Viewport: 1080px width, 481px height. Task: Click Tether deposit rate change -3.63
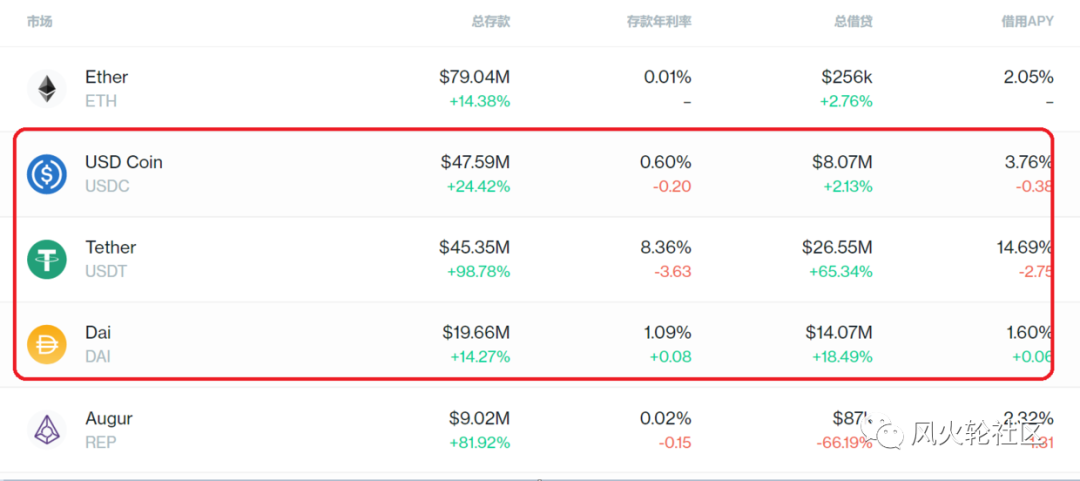coord(673,272)
